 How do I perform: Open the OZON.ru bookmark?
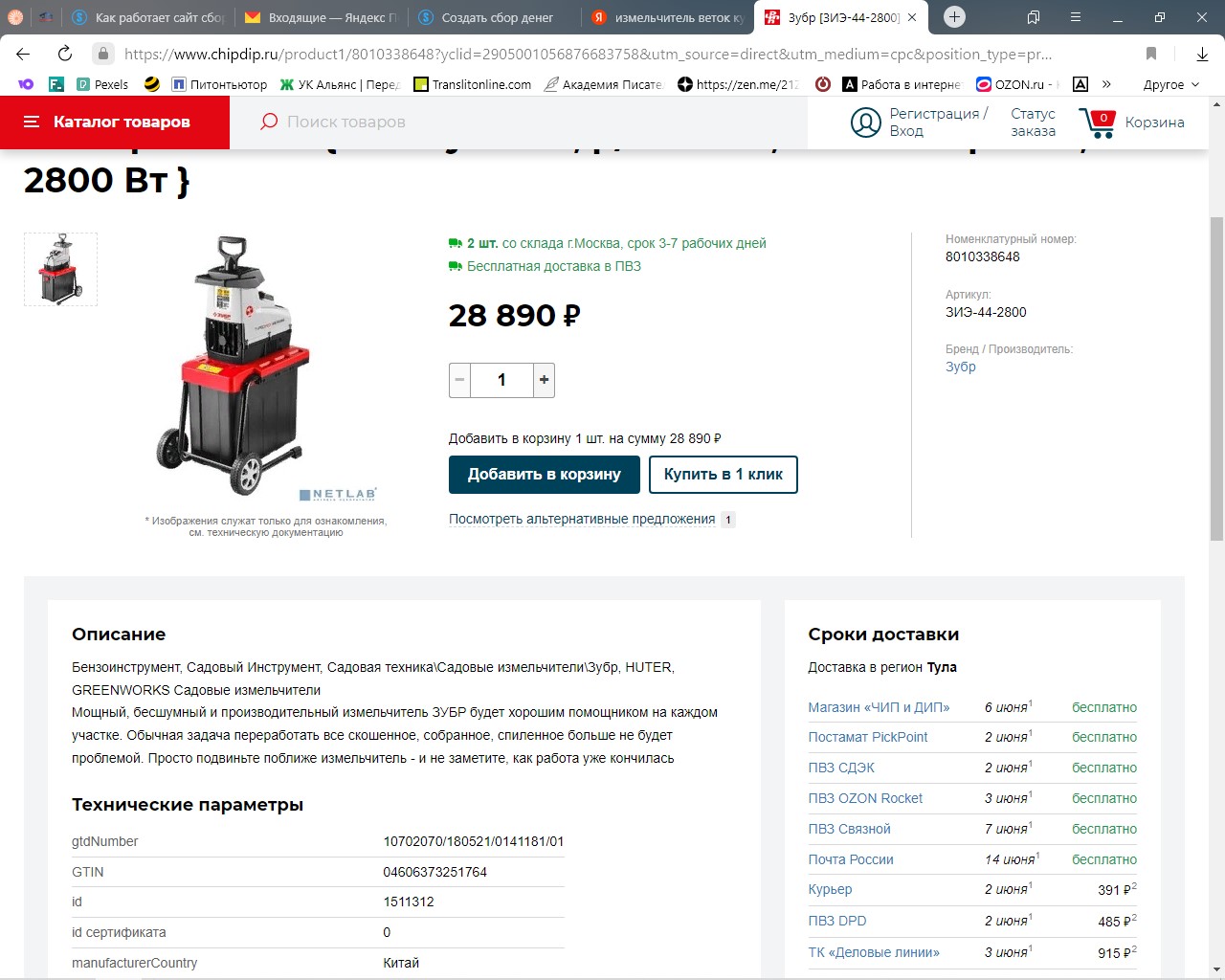click(x=1018, y=84)
